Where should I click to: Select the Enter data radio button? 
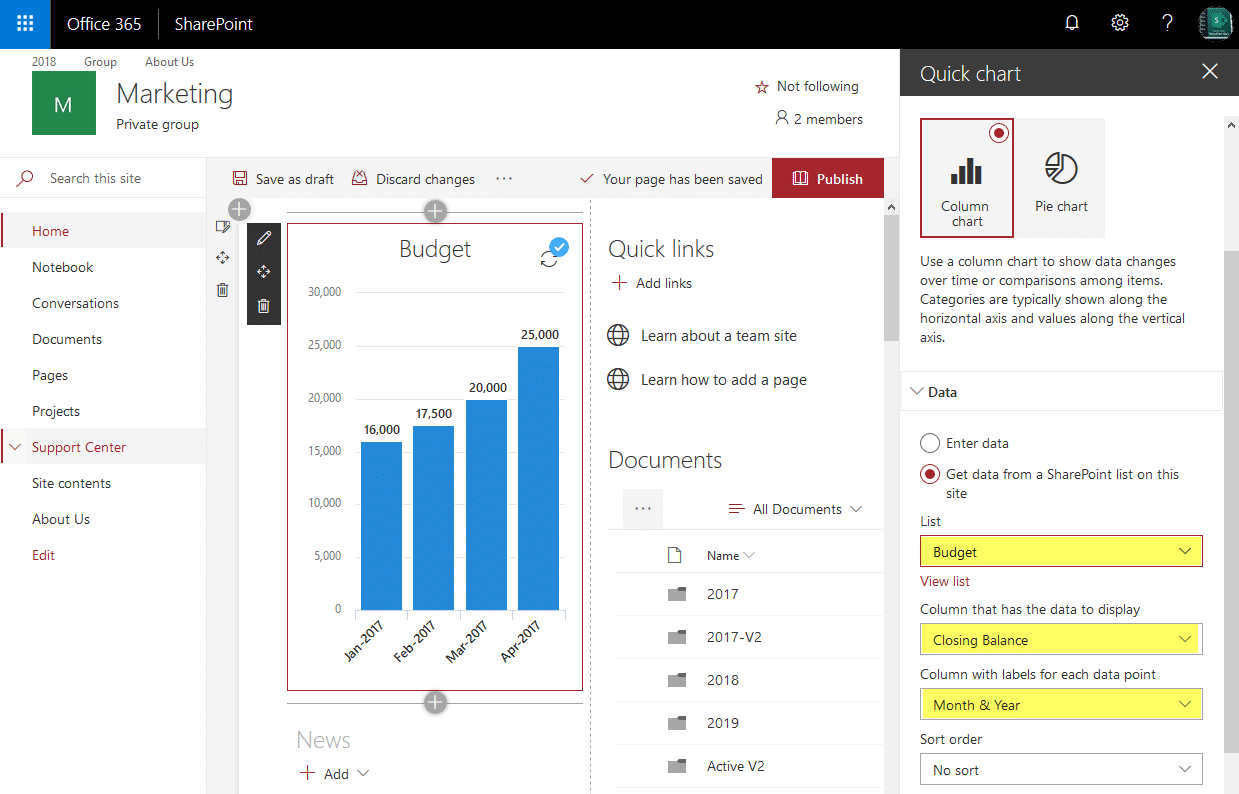click(x=929, y=443)
